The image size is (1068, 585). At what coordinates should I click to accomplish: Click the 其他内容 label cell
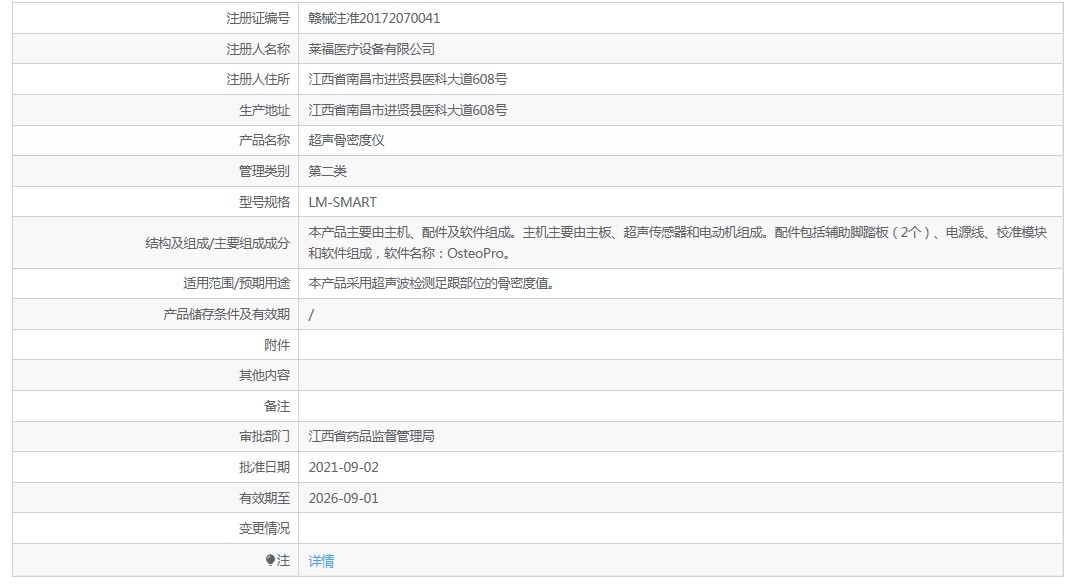(x=155, y=375)
